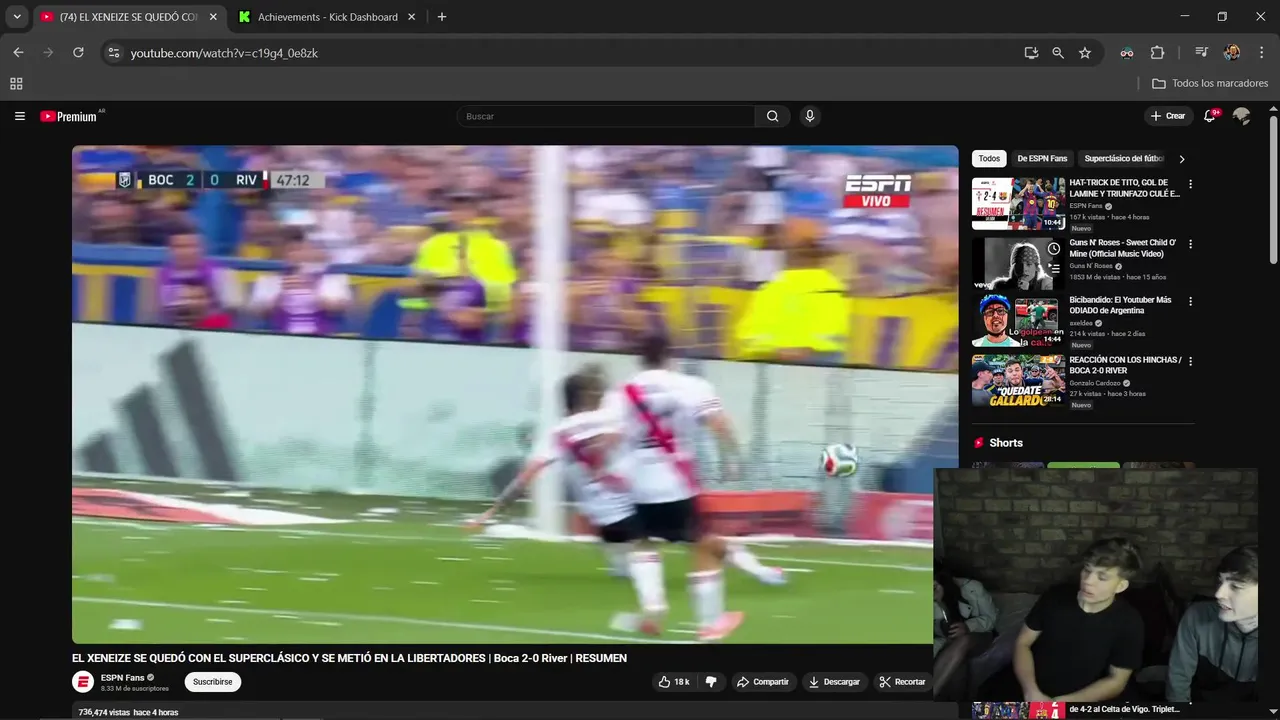
Task: Close the YouTube tab
Action: [213, 17]
